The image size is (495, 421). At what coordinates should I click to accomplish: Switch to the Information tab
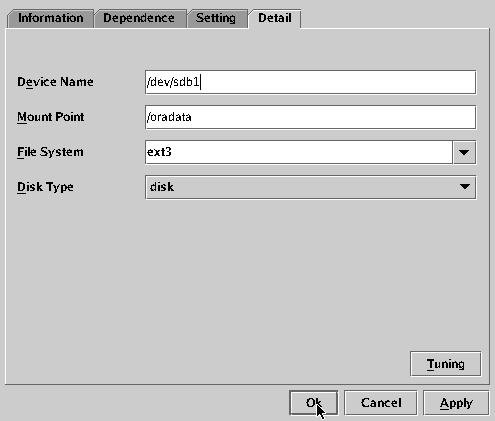click(50, 18)
